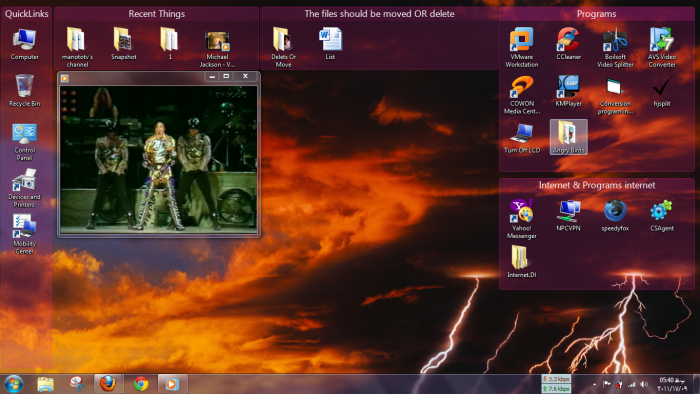Select the Angry Birds folder
Screen dimensions: 700x394
click(568, 137)
